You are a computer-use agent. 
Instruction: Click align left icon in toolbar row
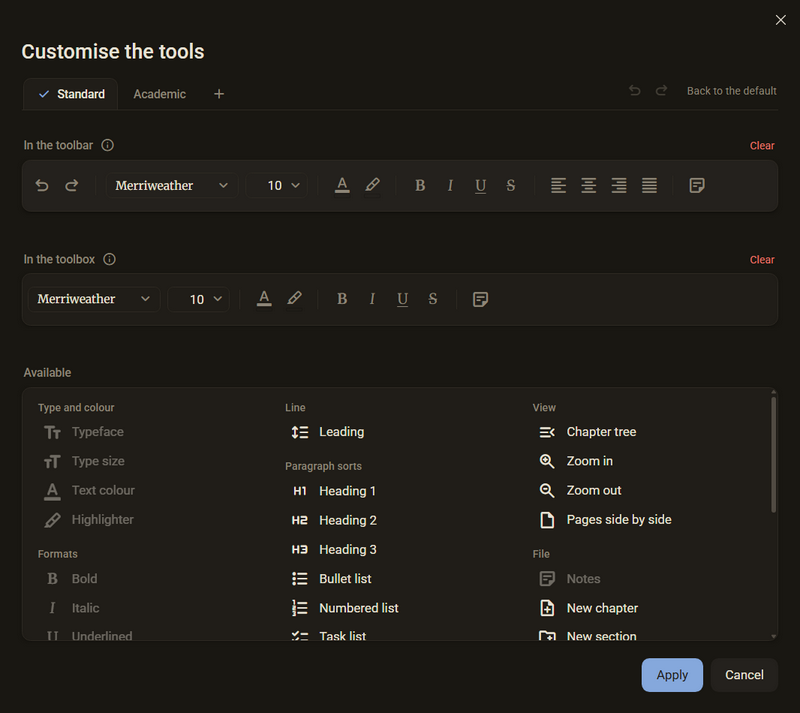click(x=558, y=185)
